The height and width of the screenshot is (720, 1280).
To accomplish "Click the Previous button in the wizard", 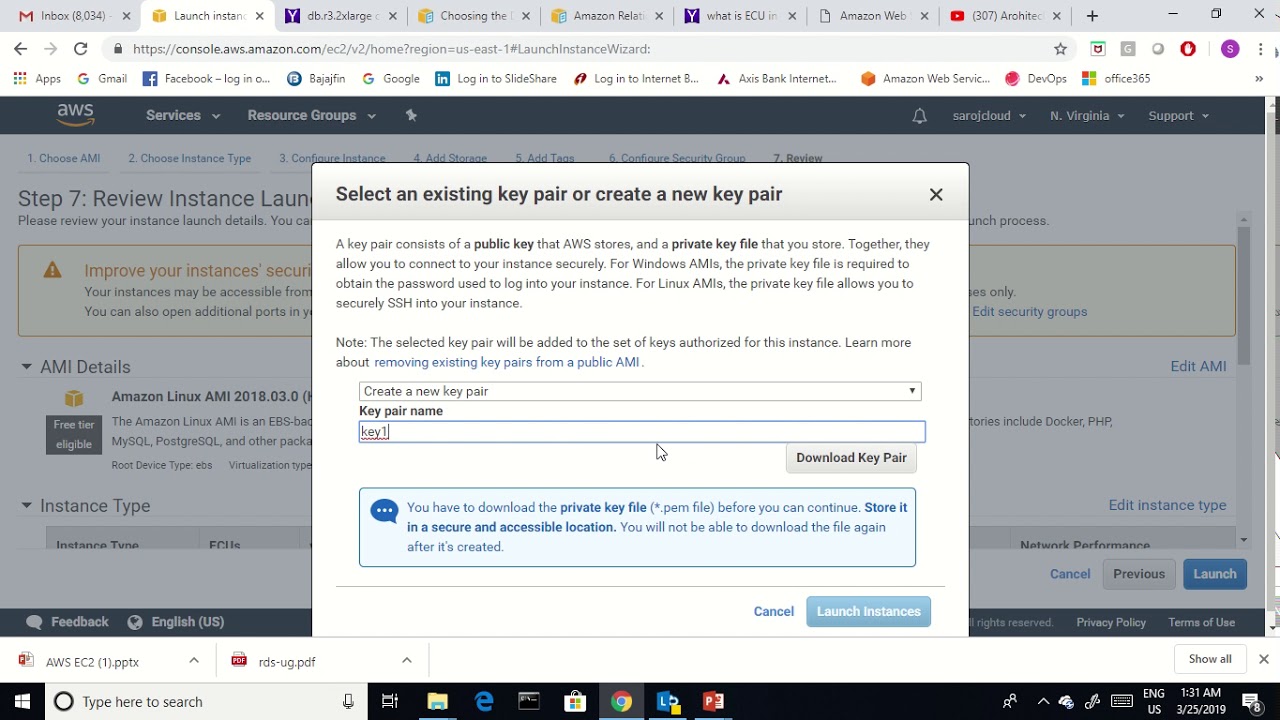I will [x=1139, y=574].
